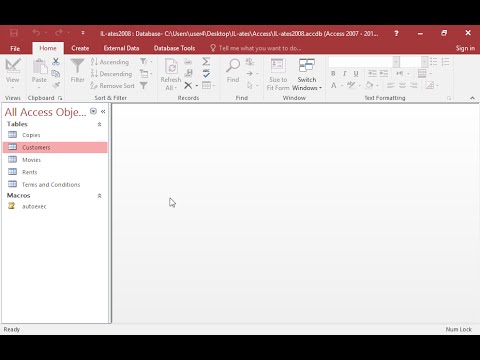Open the Clipboard dialog launcher
The image size is (480, 360).
(60, 98)
